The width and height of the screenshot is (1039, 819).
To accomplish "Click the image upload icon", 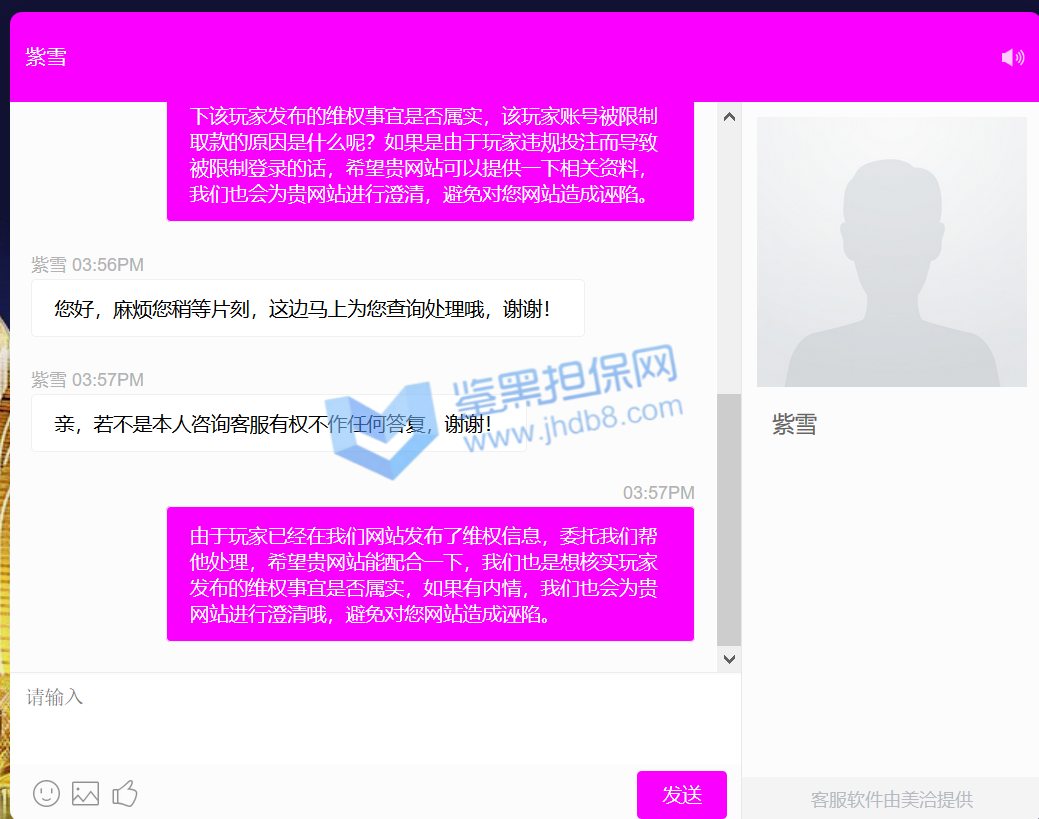I will (x=85, y=794).
